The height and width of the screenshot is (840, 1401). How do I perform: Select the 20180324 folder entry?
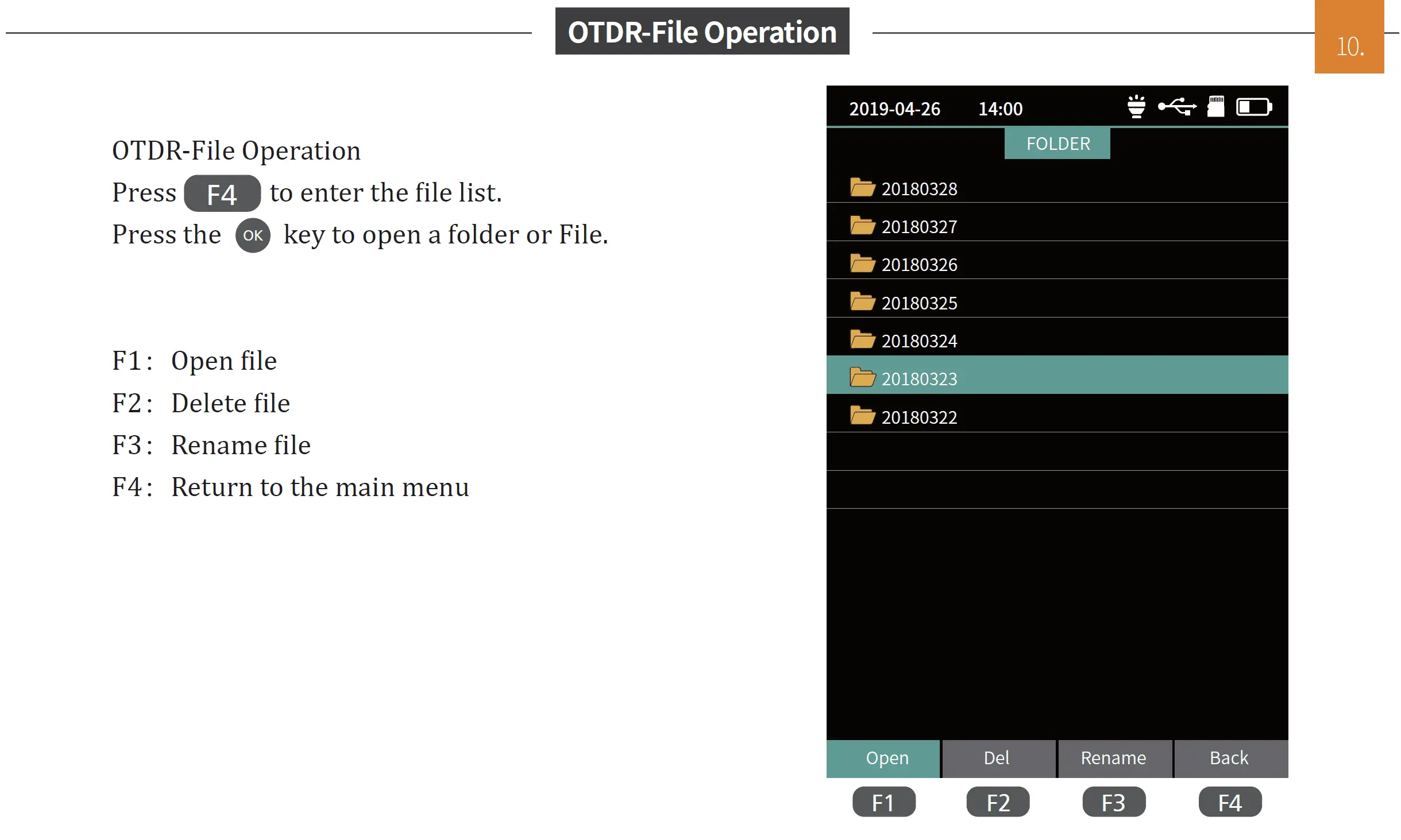pyautogui.click(x=919, y=341)
